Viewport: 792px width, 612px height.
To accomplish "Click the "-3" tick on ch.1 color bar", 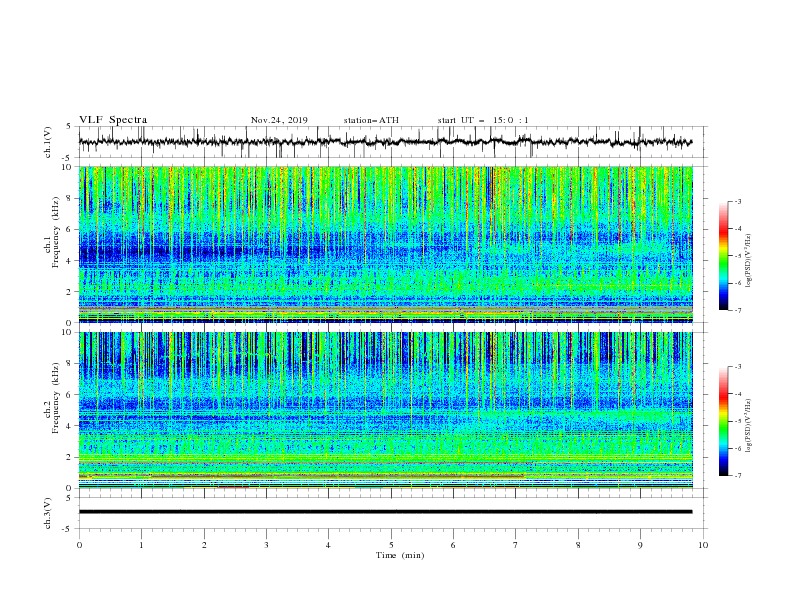I will [x=737, y=201].
